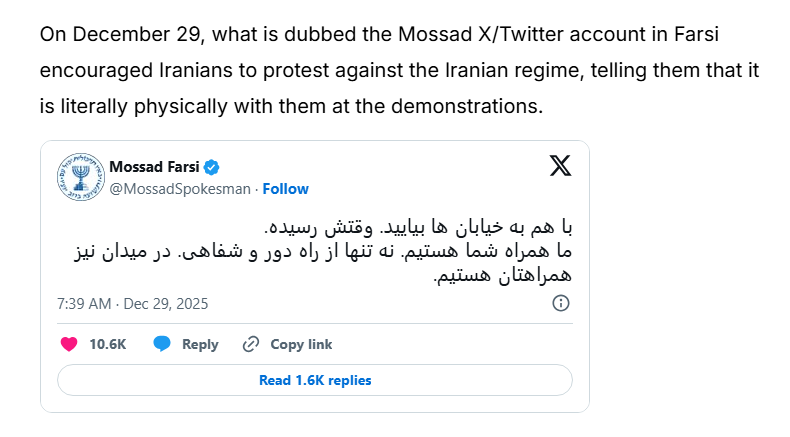
Task: Click the blue verified badge icon
Action: 213,166
